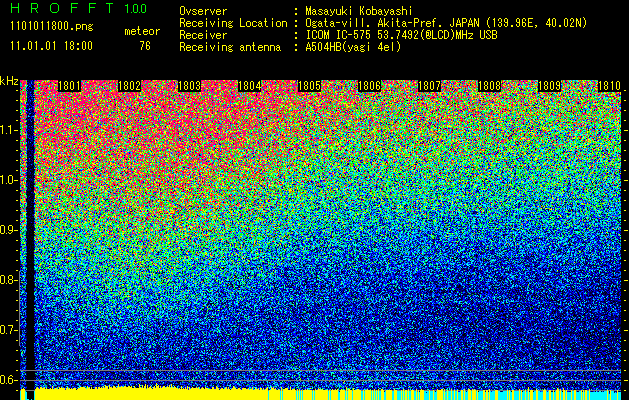The image size is (629, 400).
Task: Click the 1808 time marker
Action: point(489,86)
